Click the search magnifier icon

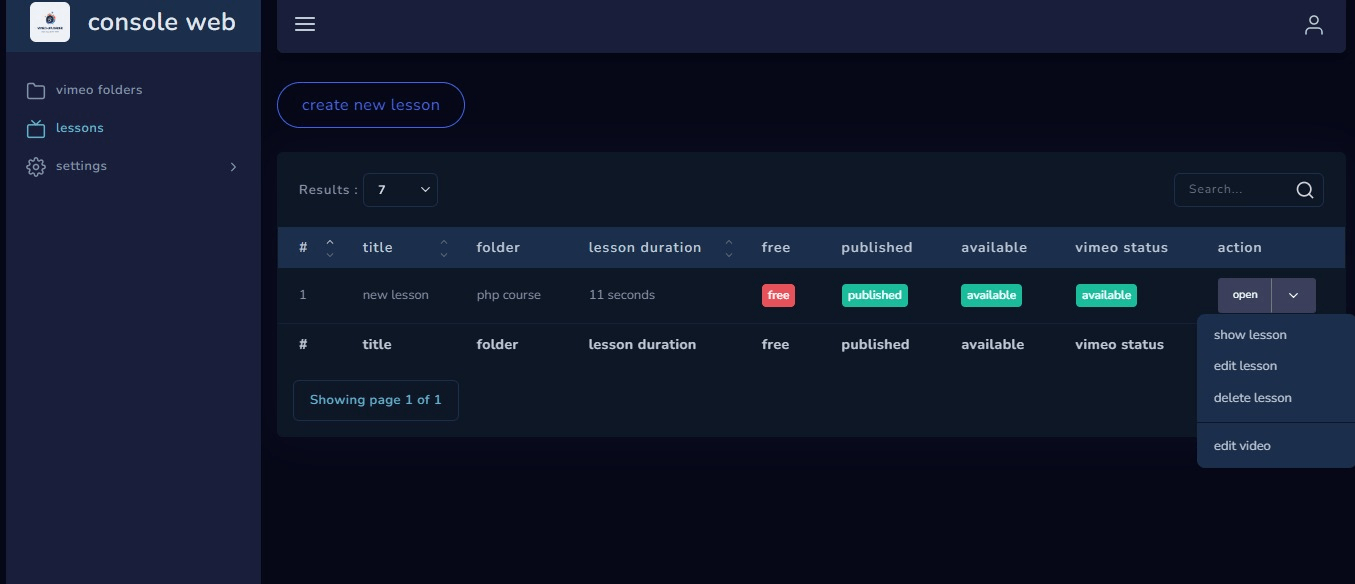(x=1305, y=190)
